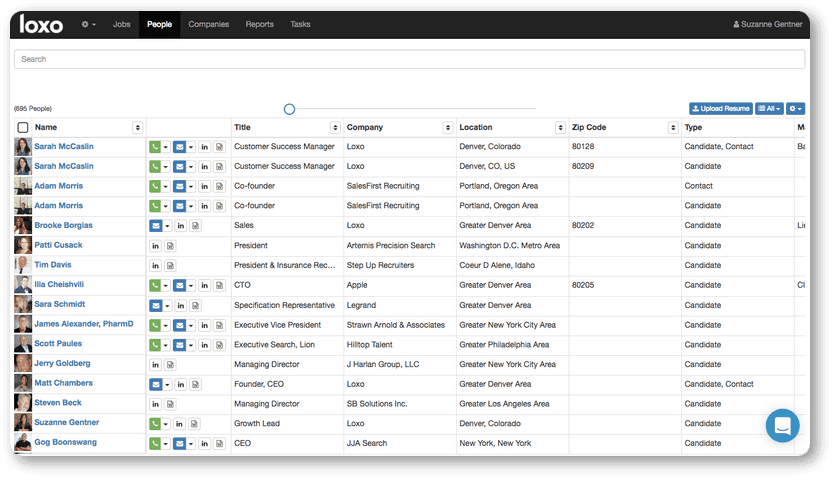Click the Upload Resume button
Screen dimensions: 832x477
(720, 108)
